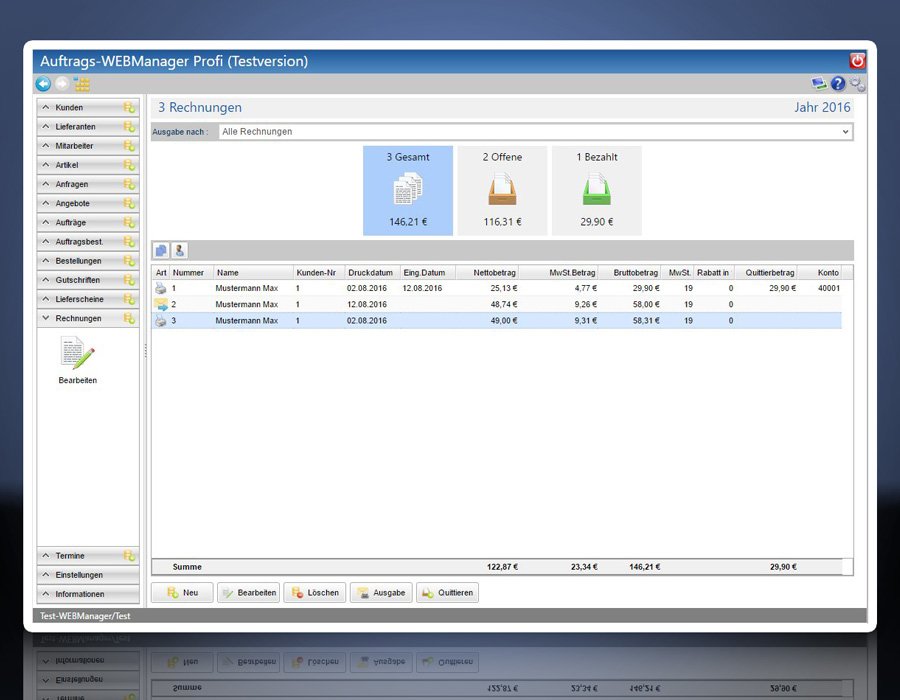Click the red power button icon

[x=857, y=61]
